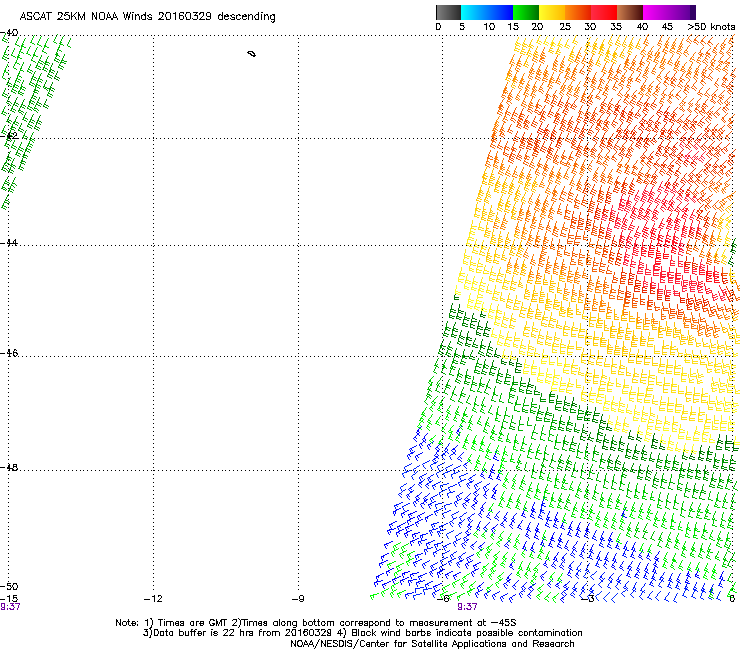Click the longitude axis label '-15'
Image resolution: width=740 pixels, height=650 pixels.
[x=9, y=599]
